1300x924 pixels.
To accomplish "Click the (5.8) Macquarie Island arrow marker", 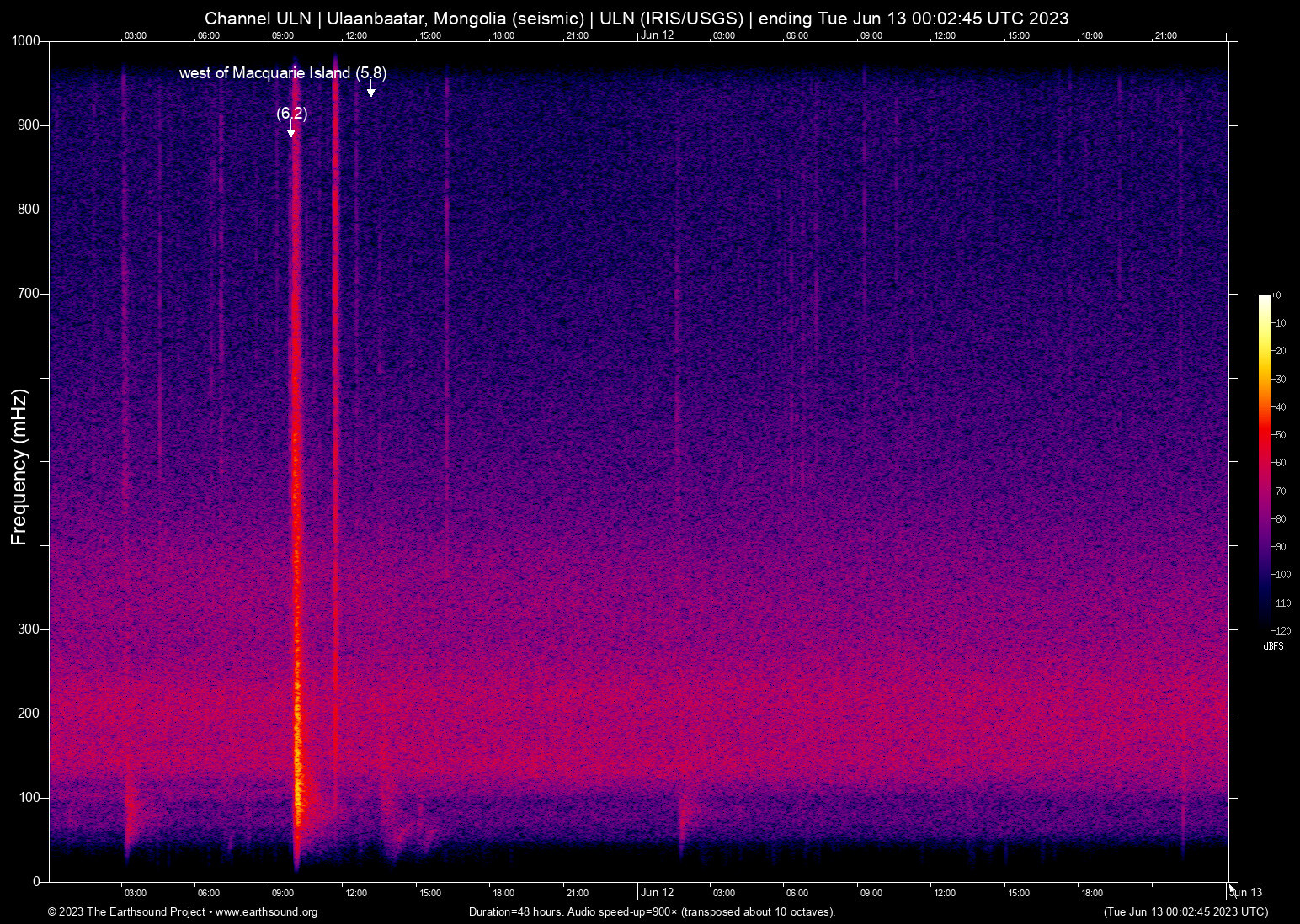I will point(370,91).
